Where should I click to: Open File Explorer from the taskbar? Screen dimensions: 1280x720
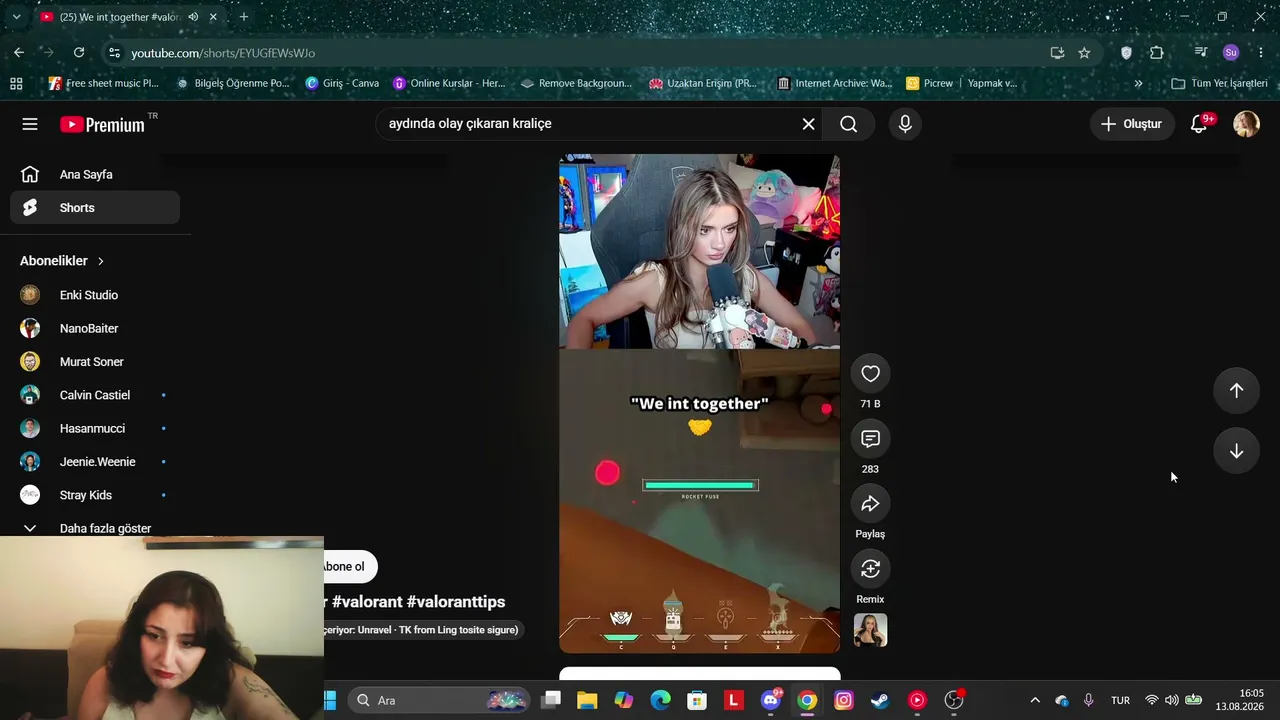(587, 700)
